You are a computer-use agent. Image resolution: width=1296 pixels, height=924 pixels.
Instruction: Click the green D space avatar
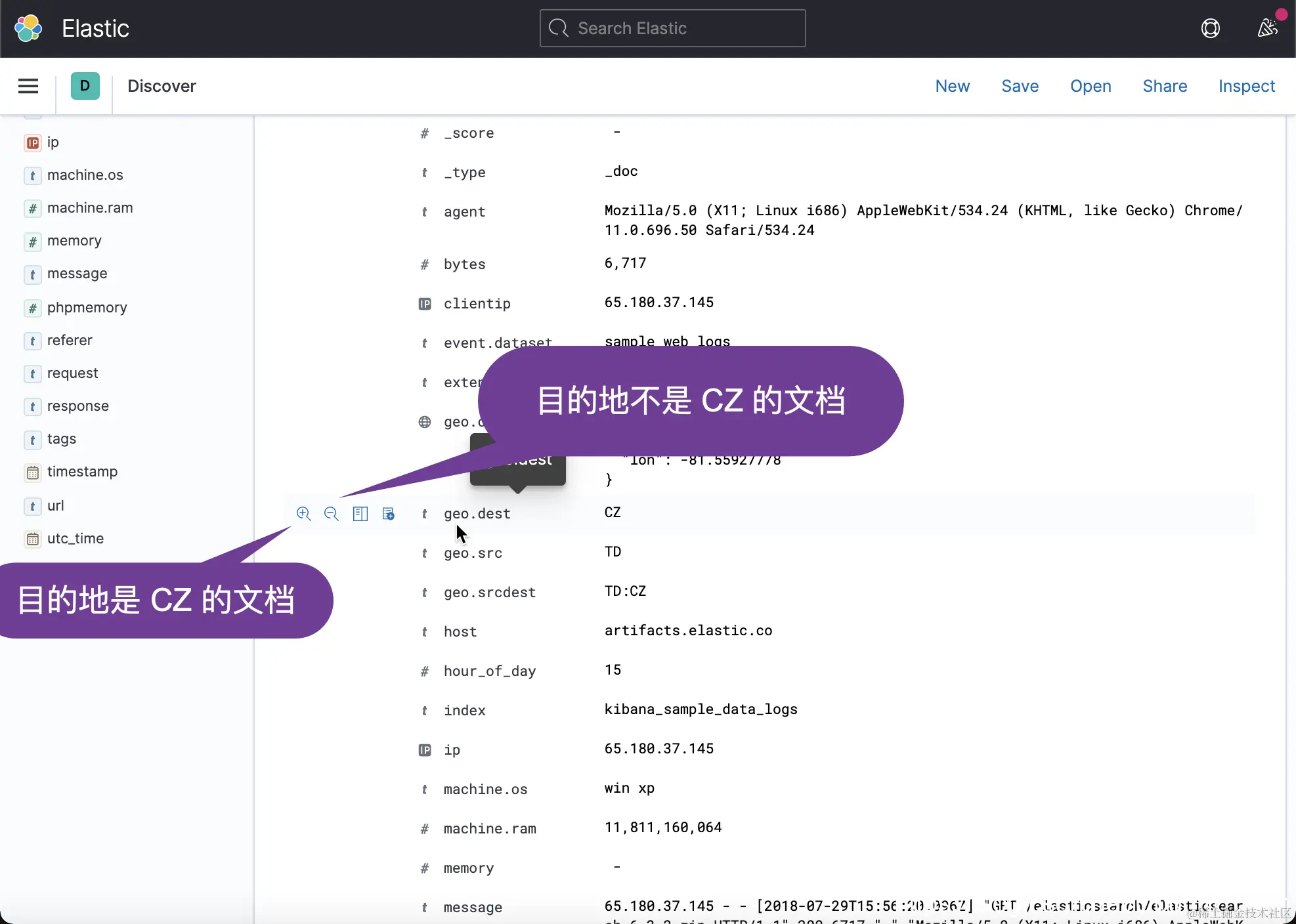(85, 86)
